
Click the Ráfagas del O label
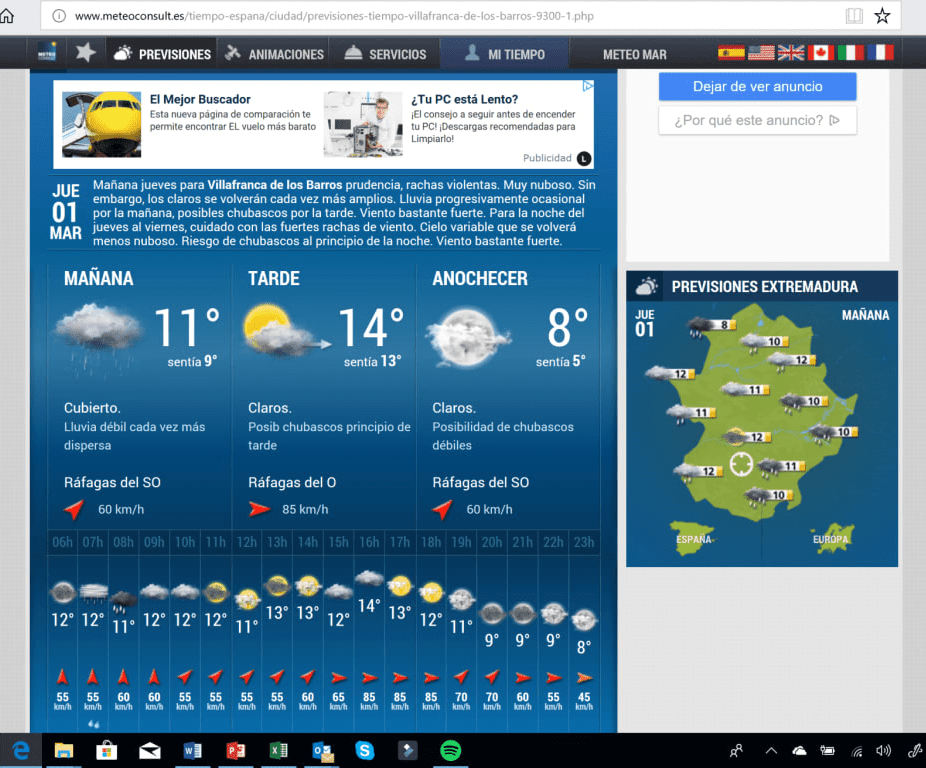292,483
